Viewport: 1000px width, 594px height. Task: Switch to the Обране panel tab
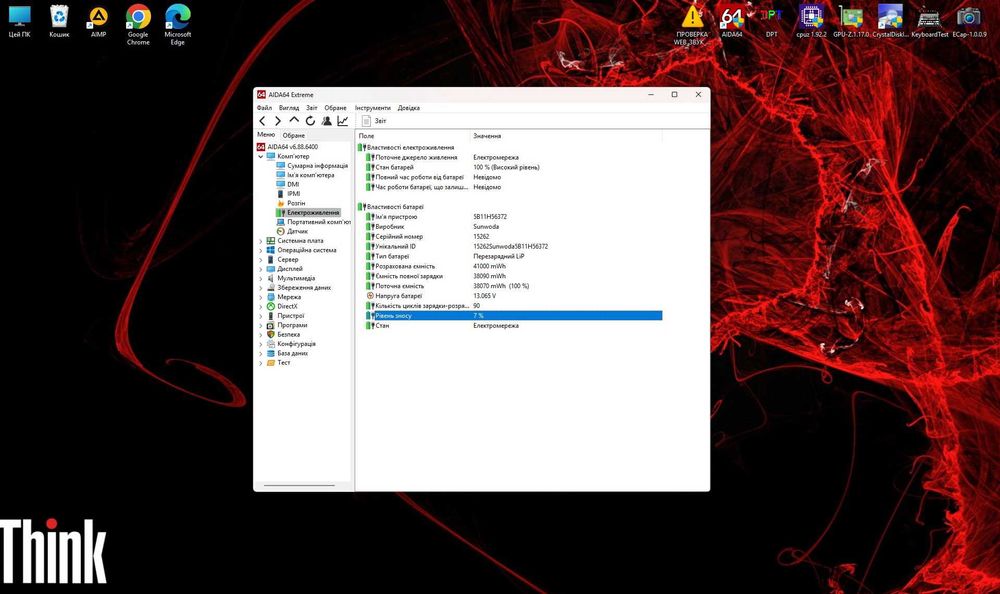294,135
